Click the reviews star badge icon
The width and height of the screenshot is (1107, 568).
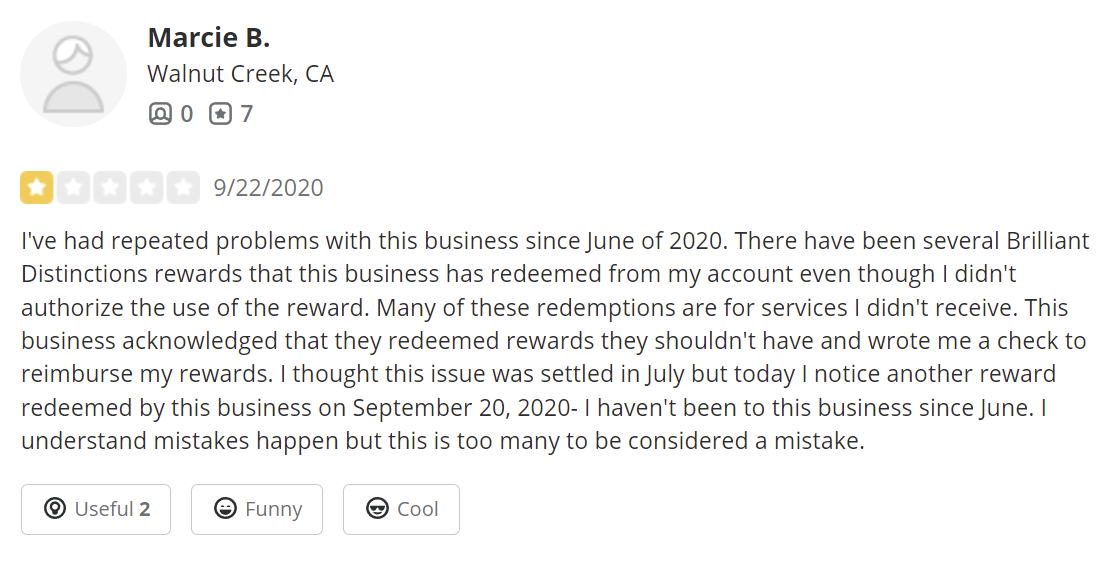(x=220, y=114)
